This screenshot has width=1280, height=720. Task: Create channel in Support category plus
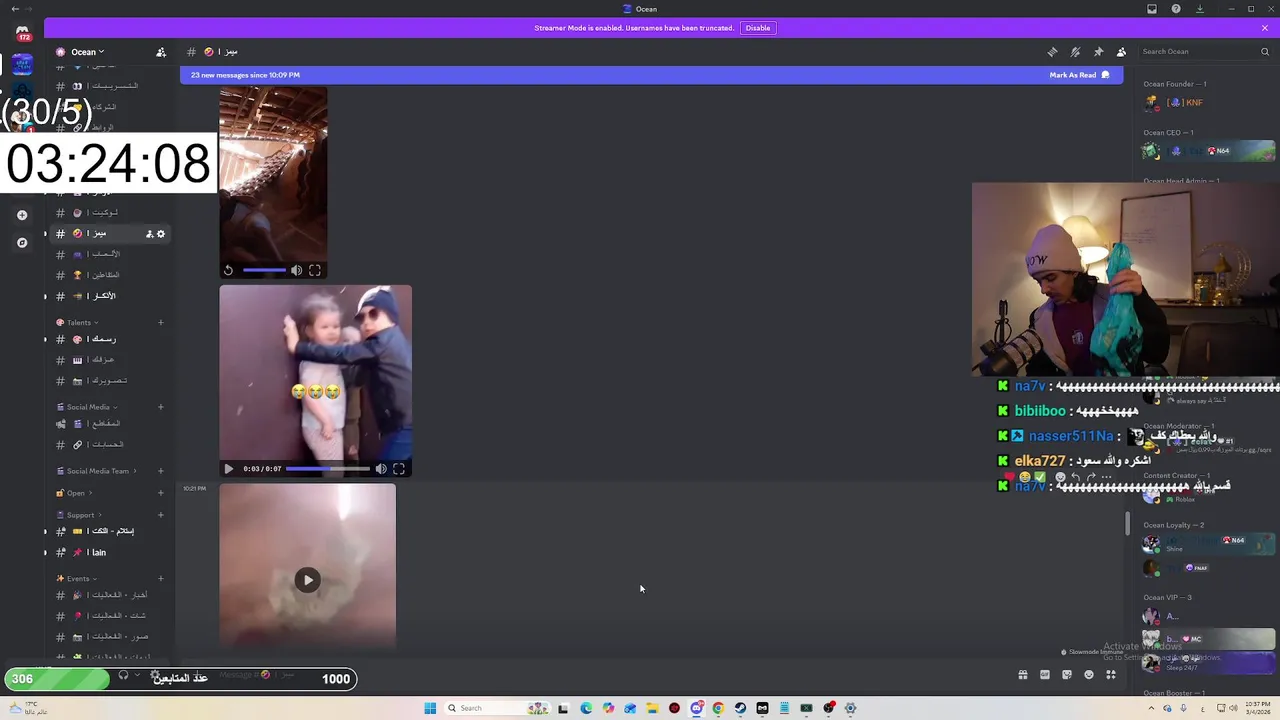(161, 515)
